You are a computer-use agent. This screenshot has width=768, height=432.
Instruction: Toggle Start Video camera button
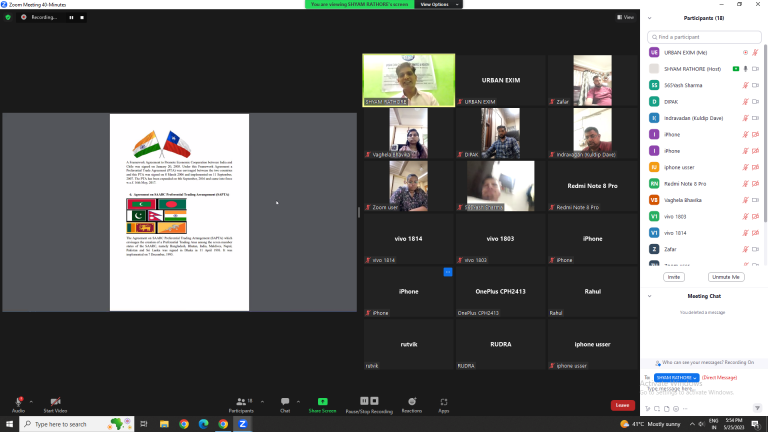(55, 402)
